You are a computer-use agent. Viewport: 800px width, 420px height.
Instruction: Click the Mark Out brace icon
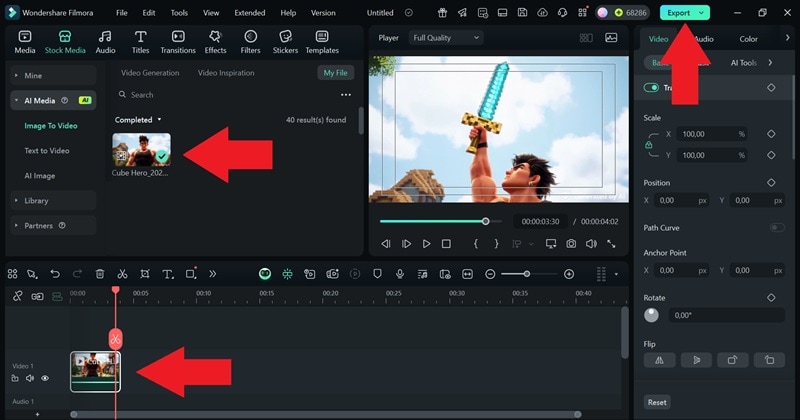tap(496, 244)
